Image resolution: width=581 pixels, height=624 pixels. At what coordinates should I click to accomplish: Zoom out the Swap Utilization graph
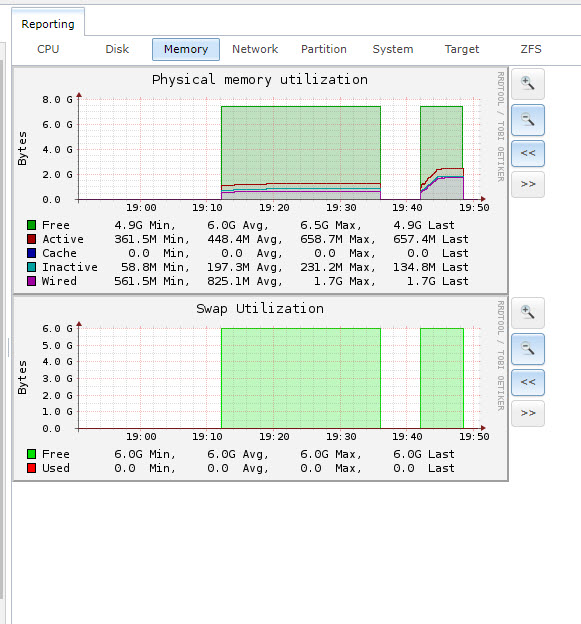pos(528,349)
